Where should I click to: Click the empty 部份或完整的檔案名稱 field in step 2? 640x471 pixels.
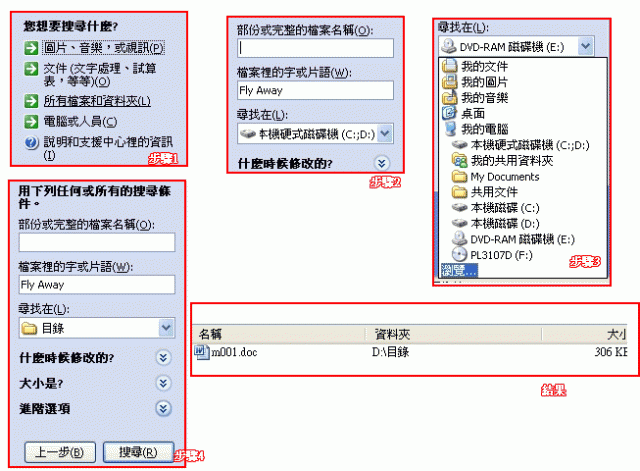coord(315,48)
